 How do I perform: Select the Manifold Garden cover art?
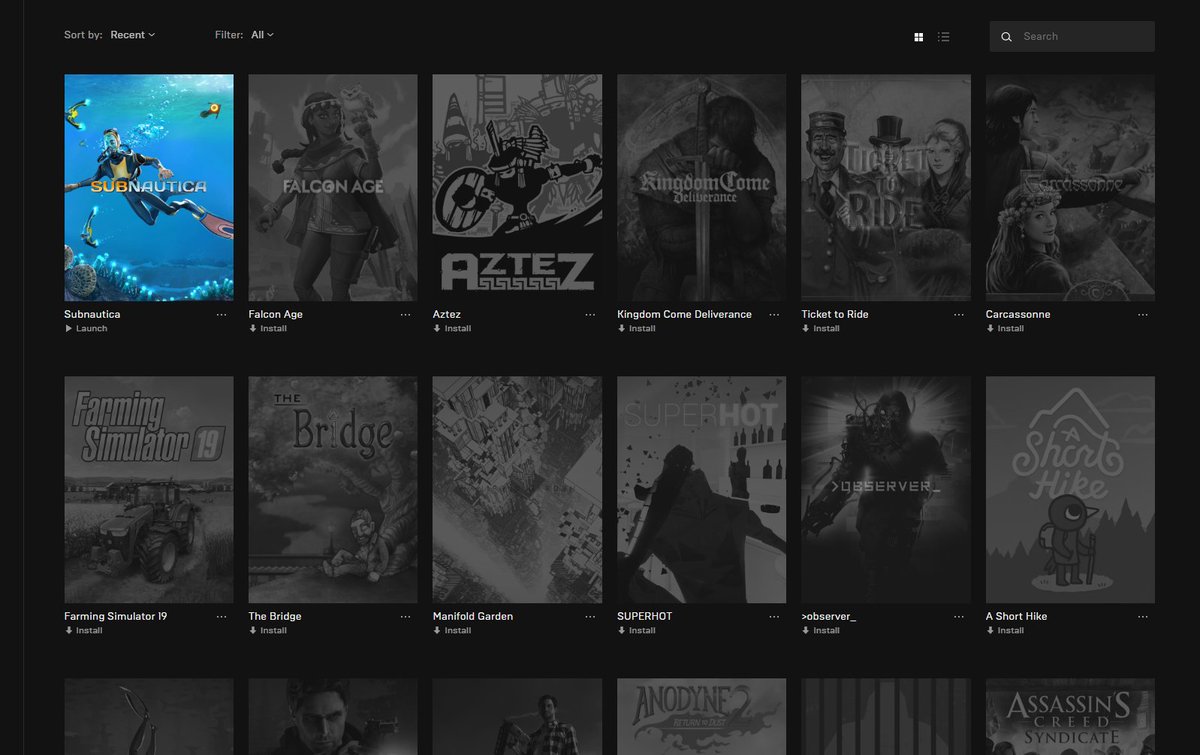point(517,489)
